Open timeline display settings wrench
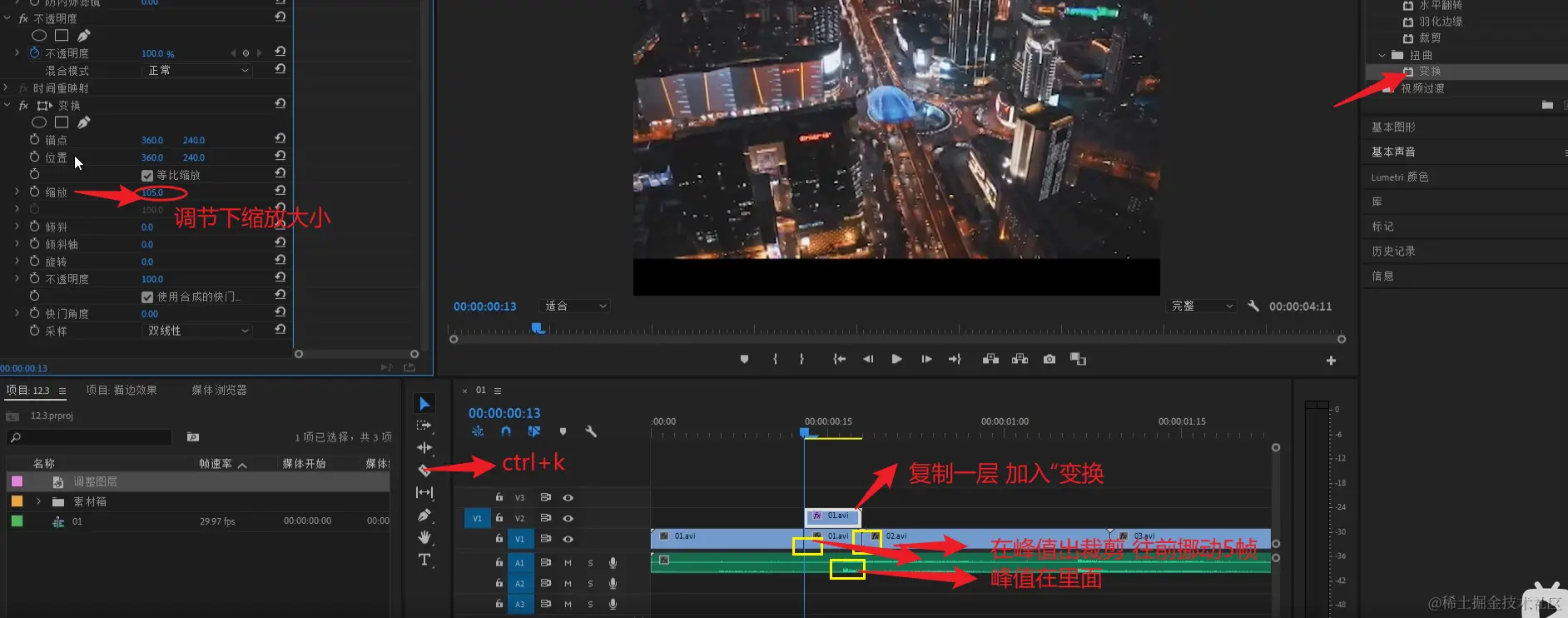Screen dimensions: 1568x618 click(x=591, y=431)
